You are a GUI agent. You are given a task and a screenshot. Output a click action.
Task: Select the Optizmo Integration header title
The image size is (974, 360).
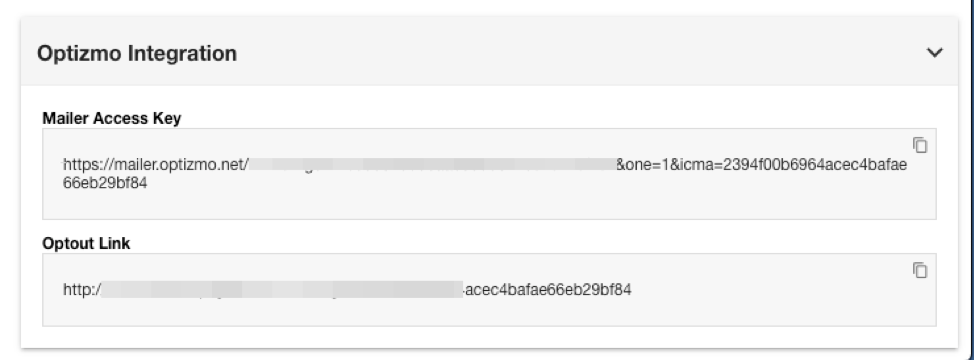tap(137, 53)
